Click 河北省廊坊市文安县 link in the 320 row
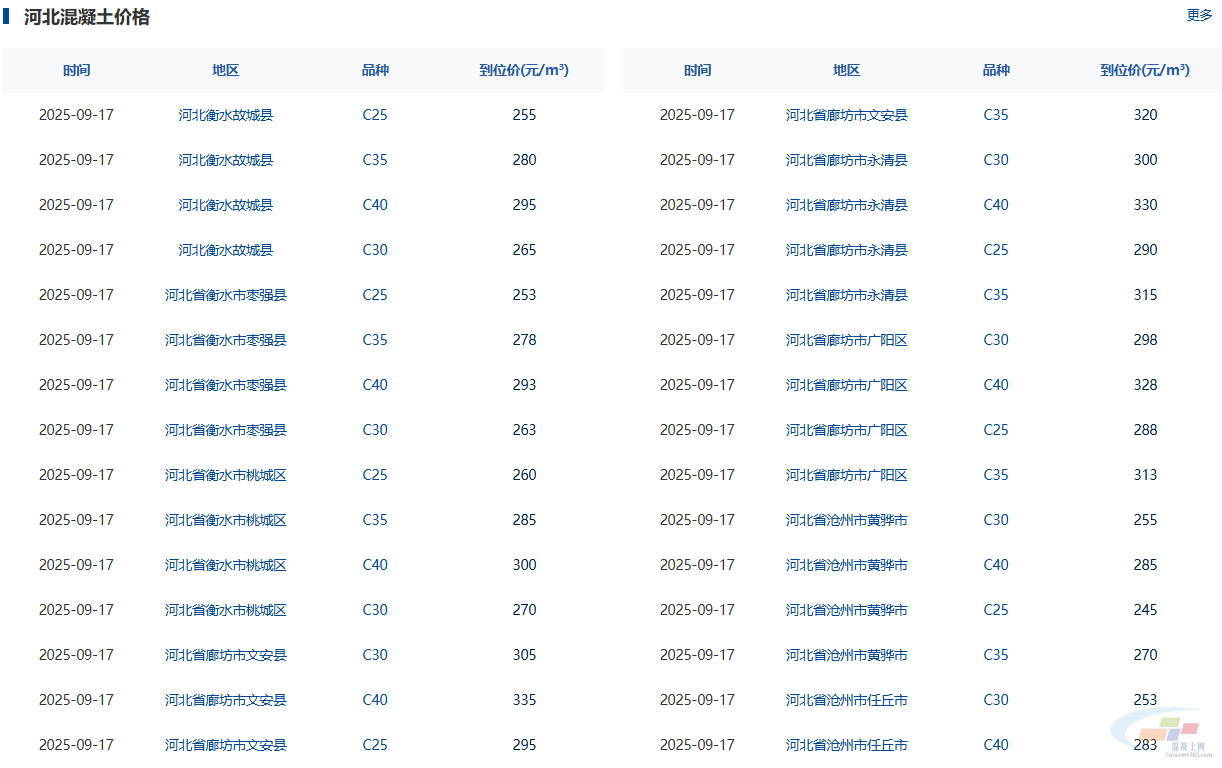Image resolution: width=1222 pixels, height=768 pixels. (847, 115)
